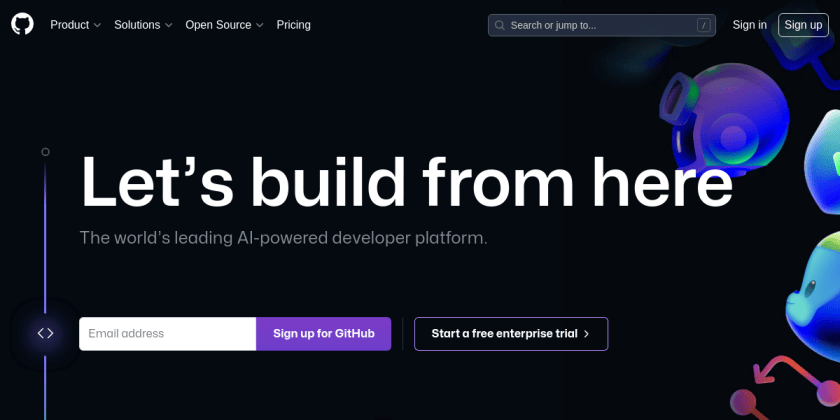Go to the Pricing page

294,25
